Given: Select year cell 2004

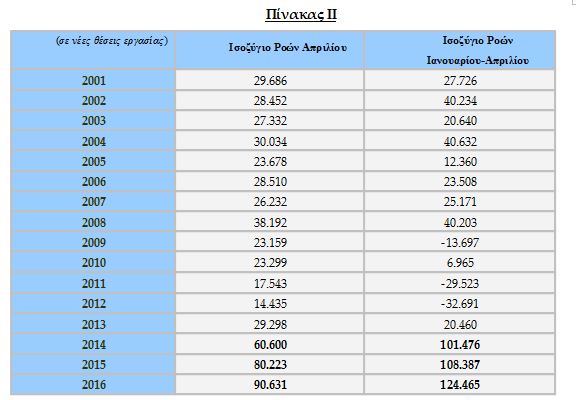Looking at the screenshot, I should (94, 142).
